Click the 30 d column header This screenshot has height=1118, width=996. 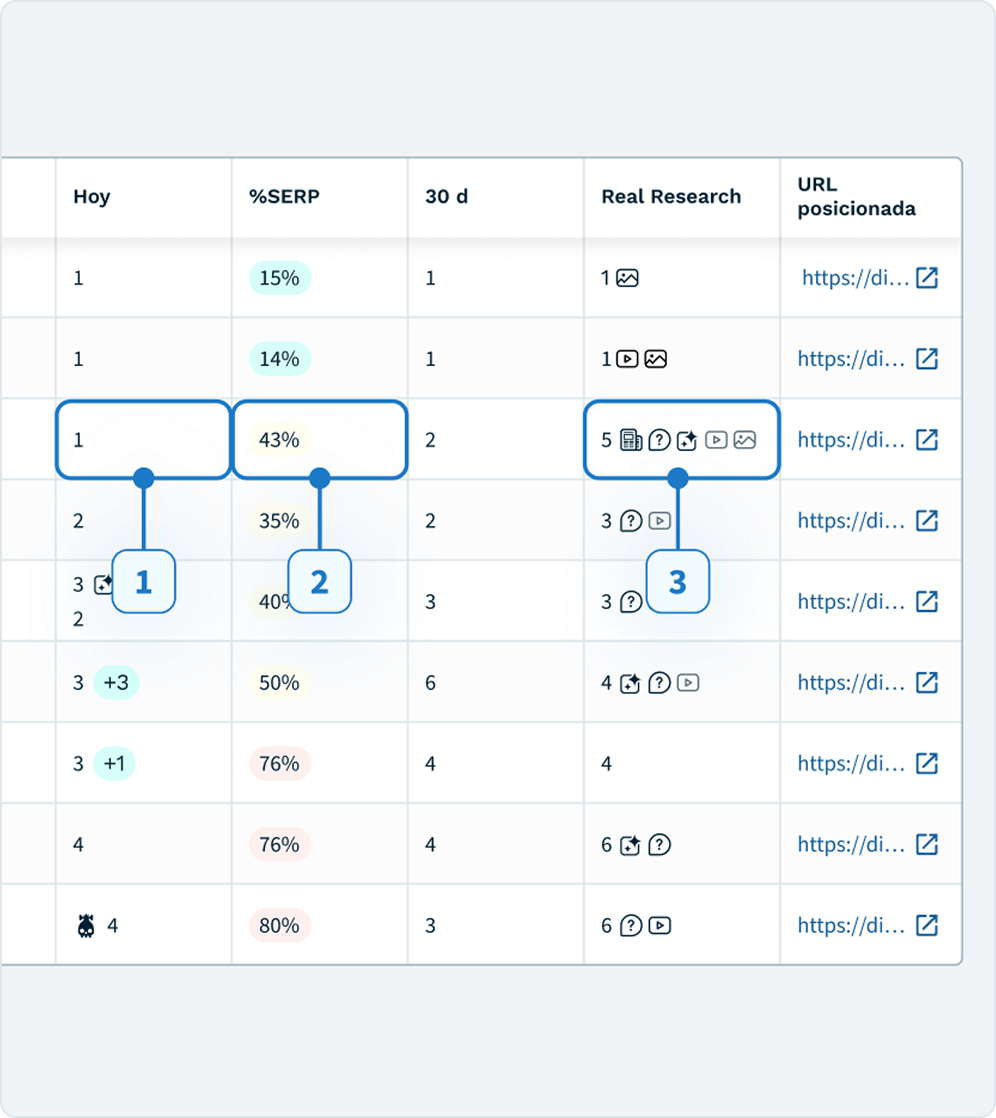point(446,197)
